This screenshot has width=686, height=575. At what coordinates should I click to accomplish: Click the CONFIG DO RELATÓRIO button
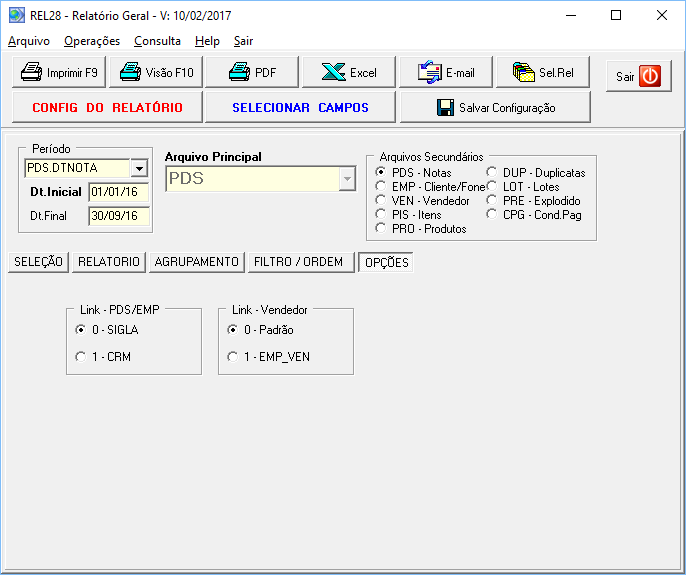click(107, 107)
